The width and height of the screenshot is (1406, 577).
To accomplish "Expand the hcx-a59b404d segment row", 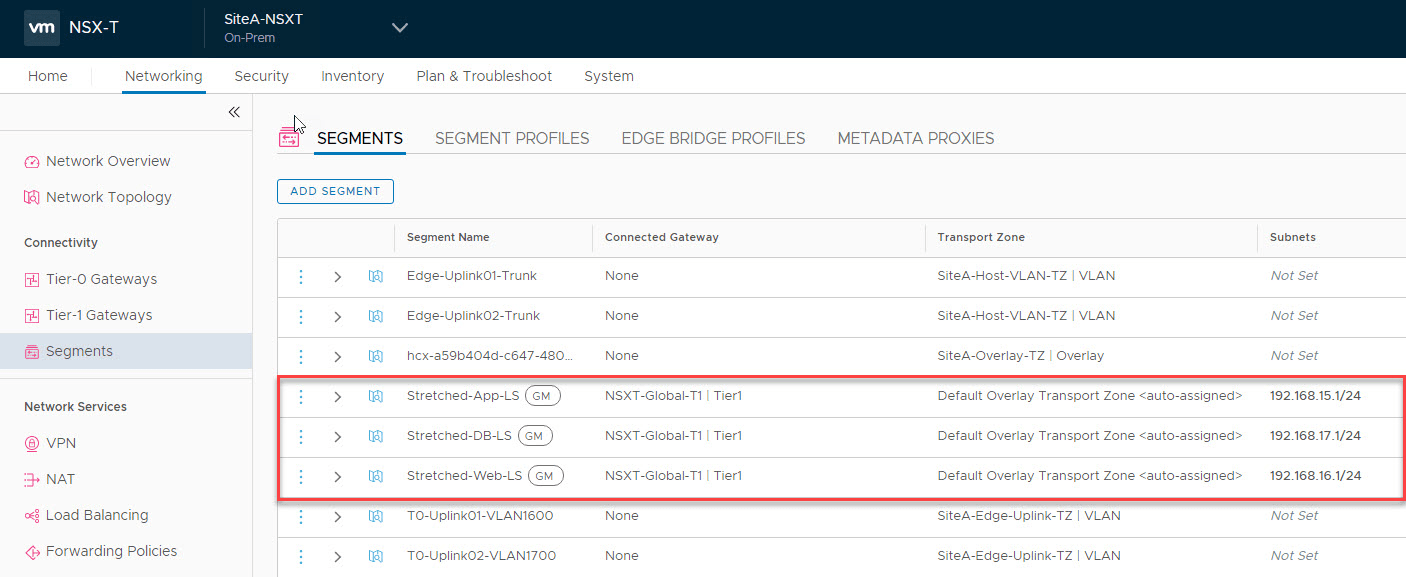I will (338, 356).
